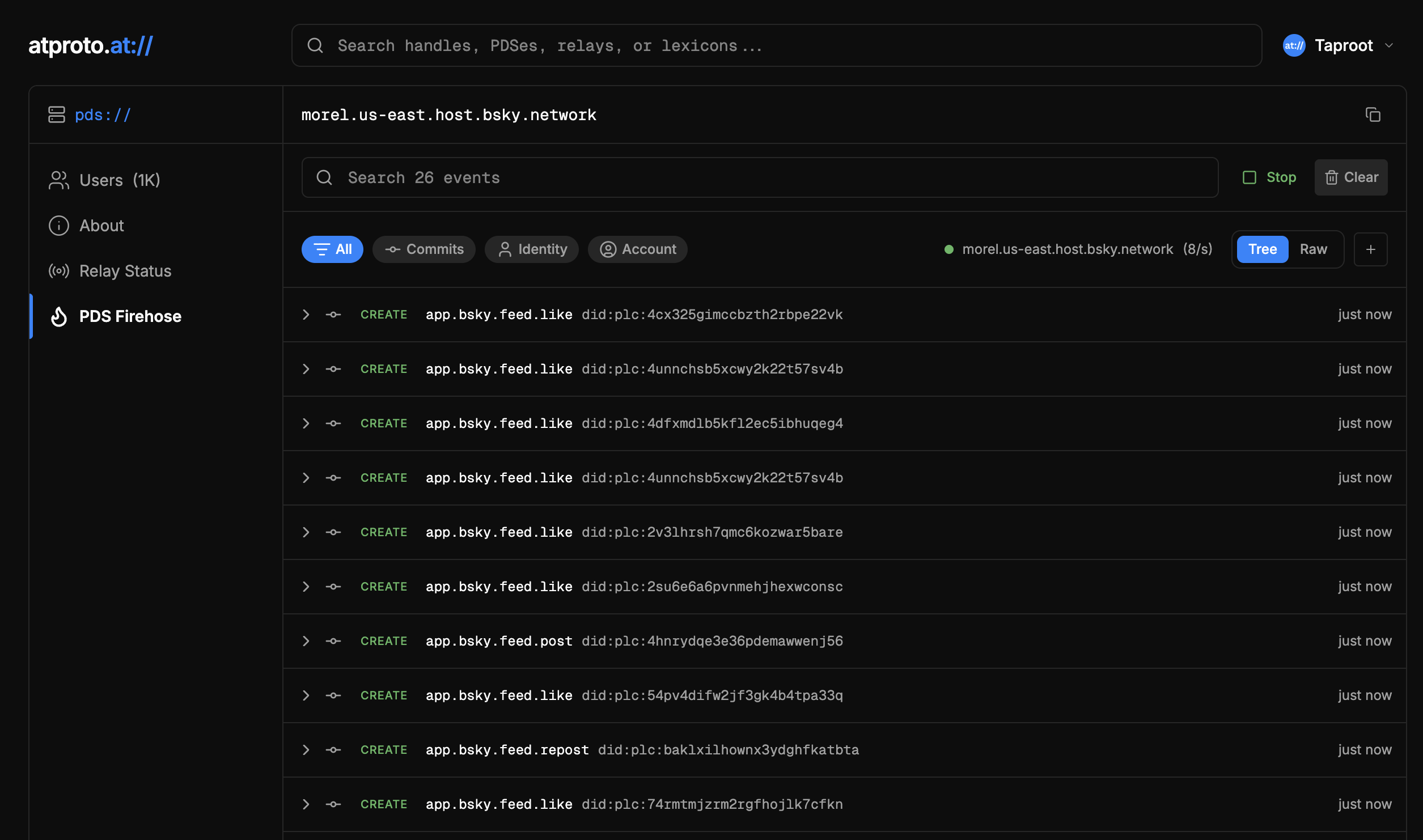
Task: Expand the first feed.like event row
Action: point(306,315)
